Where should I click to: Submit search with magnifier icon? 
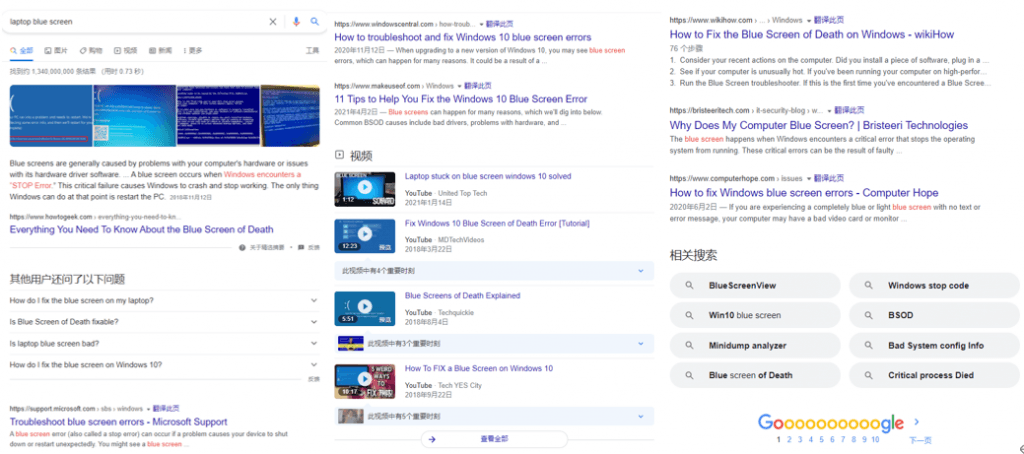[x=315, y=22]
